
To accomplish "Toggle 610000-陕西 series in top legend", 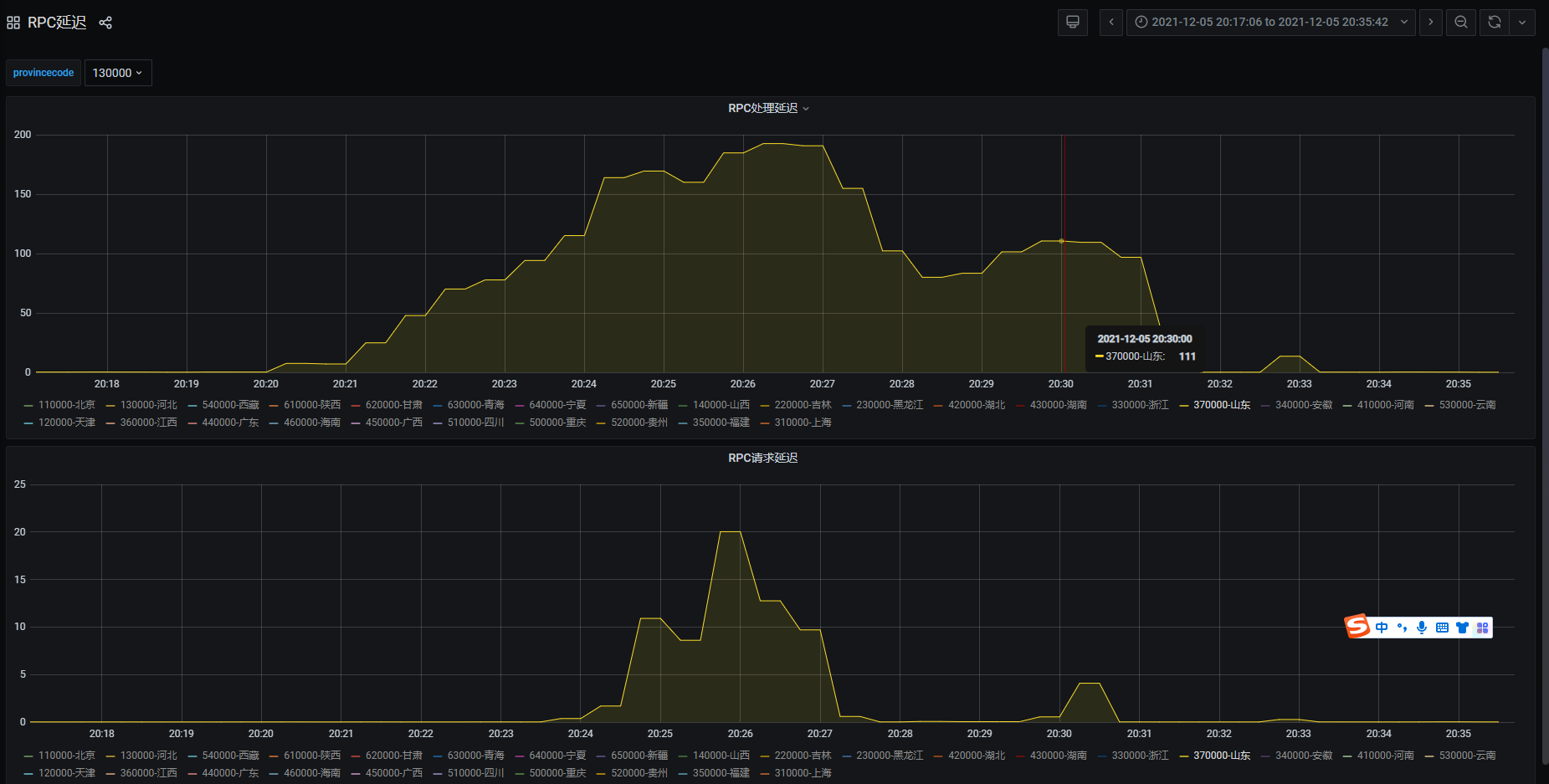I will pyautogui.click(x=312, y=405).
